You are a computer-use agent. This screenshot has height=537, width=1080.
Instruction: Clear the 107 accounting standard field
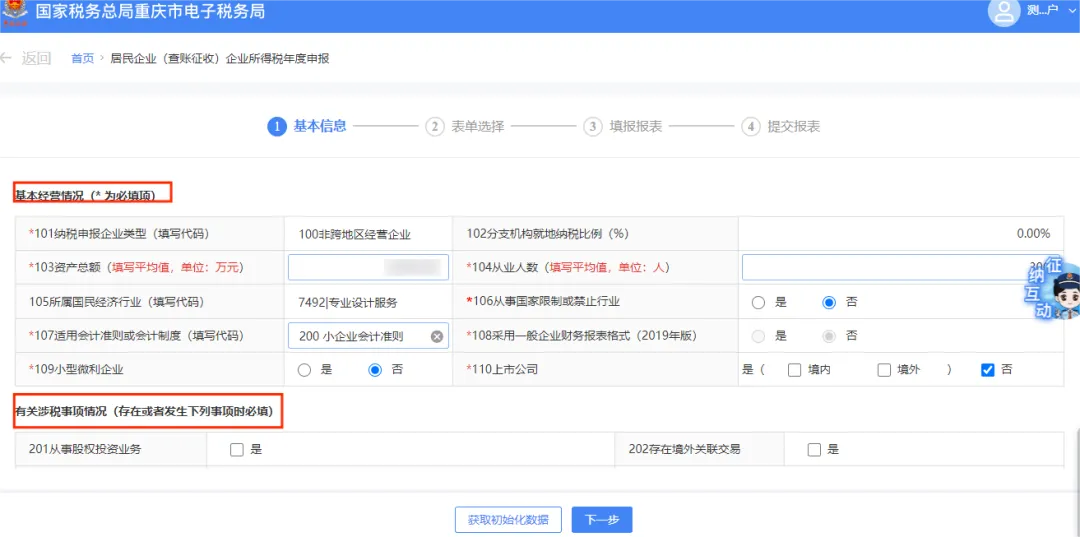tap(436, 336)
